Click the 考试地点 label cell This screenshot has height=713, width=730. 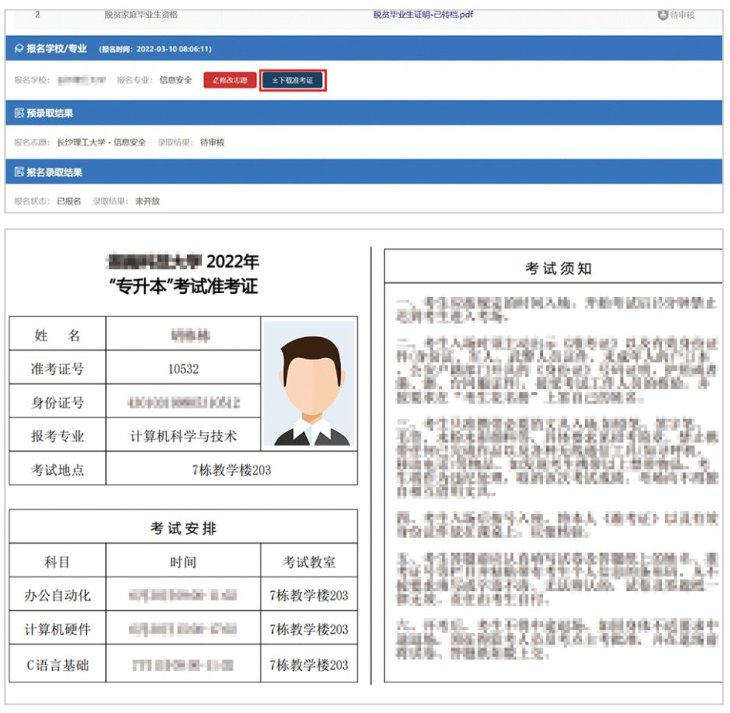58,469
